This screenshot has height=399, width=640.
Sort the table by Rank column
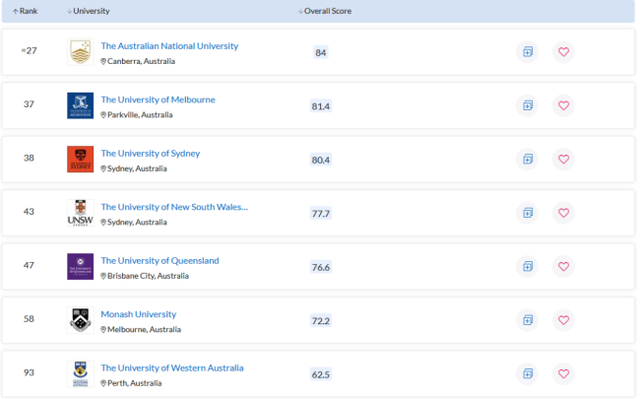pos(25,11)
